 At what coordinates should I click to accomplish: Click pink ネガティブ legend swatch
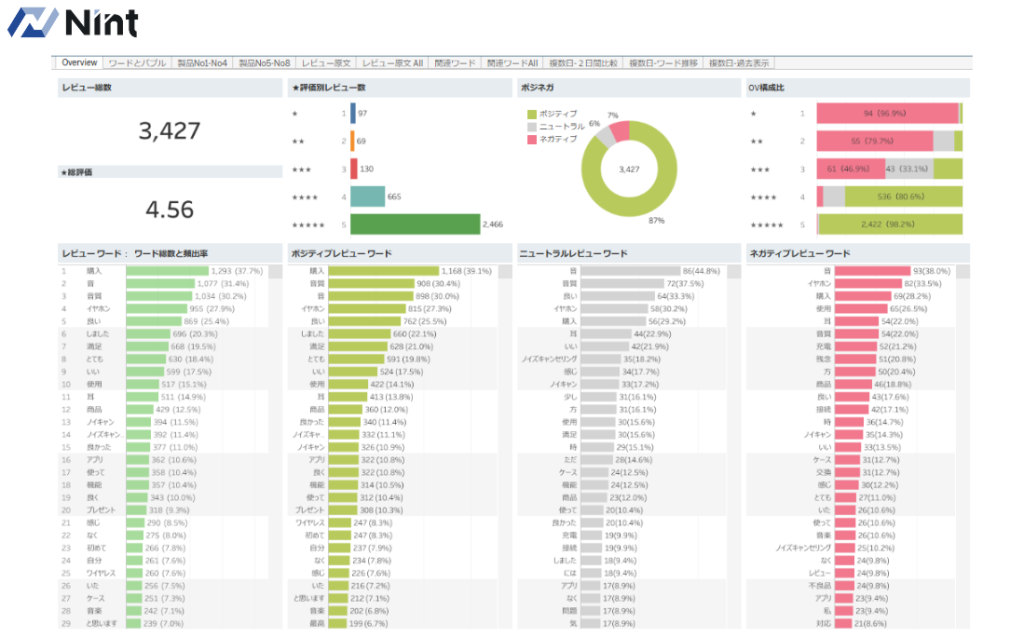pyautogui.click(x=530, y=139)
